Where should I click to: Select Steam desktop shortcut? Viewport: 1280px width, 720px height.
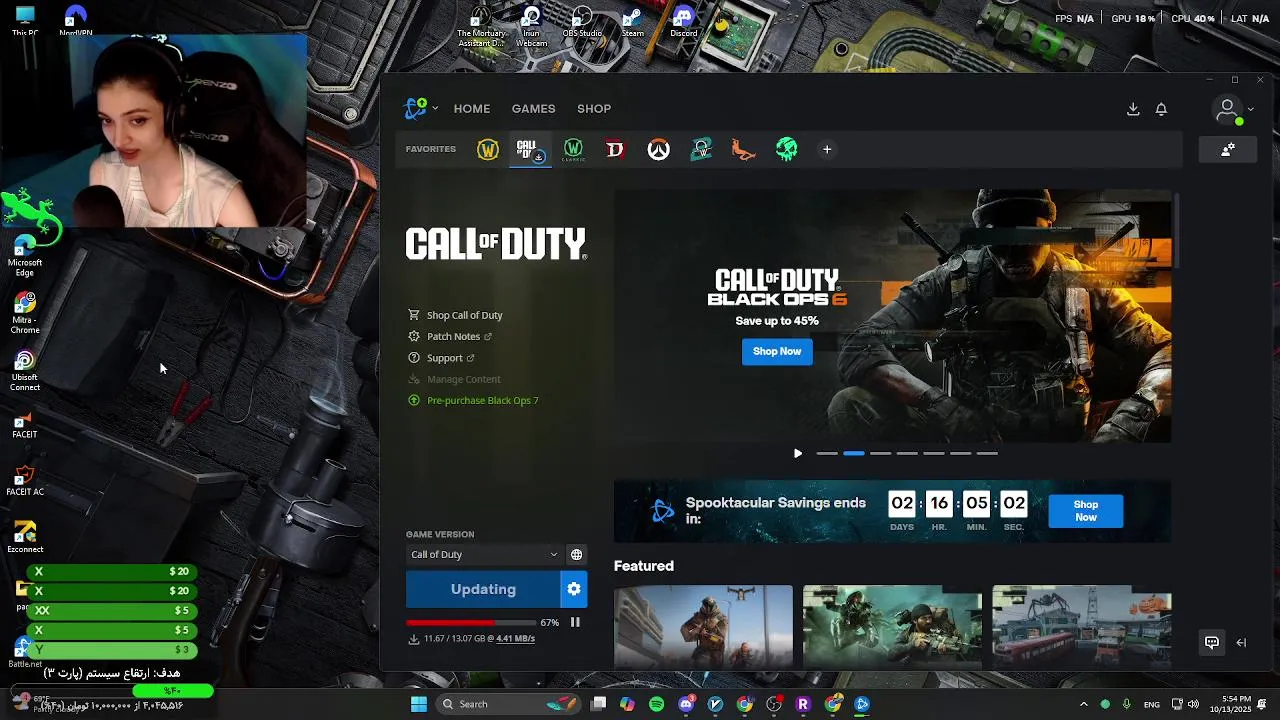coord(633,22)
